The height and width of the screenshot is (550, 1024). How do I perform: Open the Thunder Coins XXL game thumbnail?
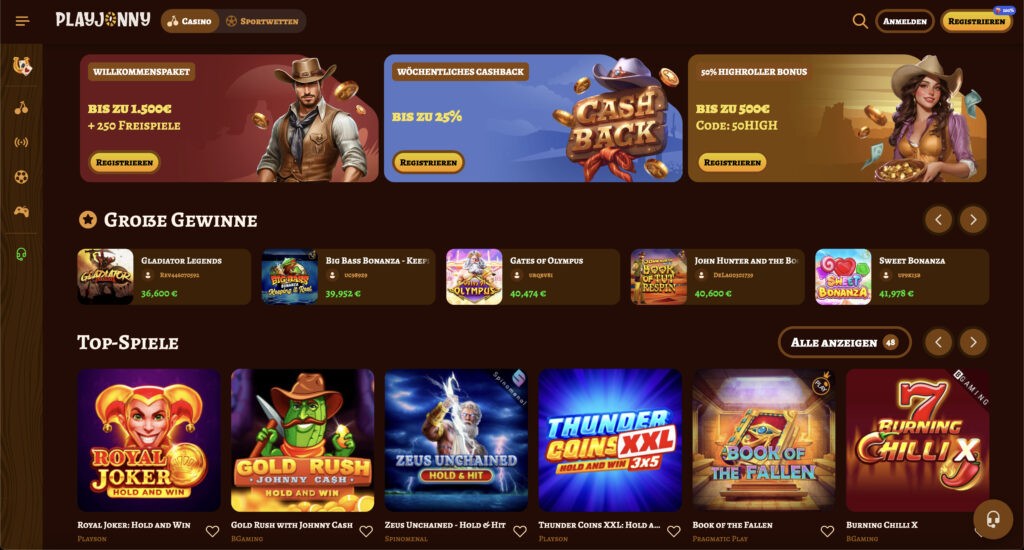coord(610,440)
